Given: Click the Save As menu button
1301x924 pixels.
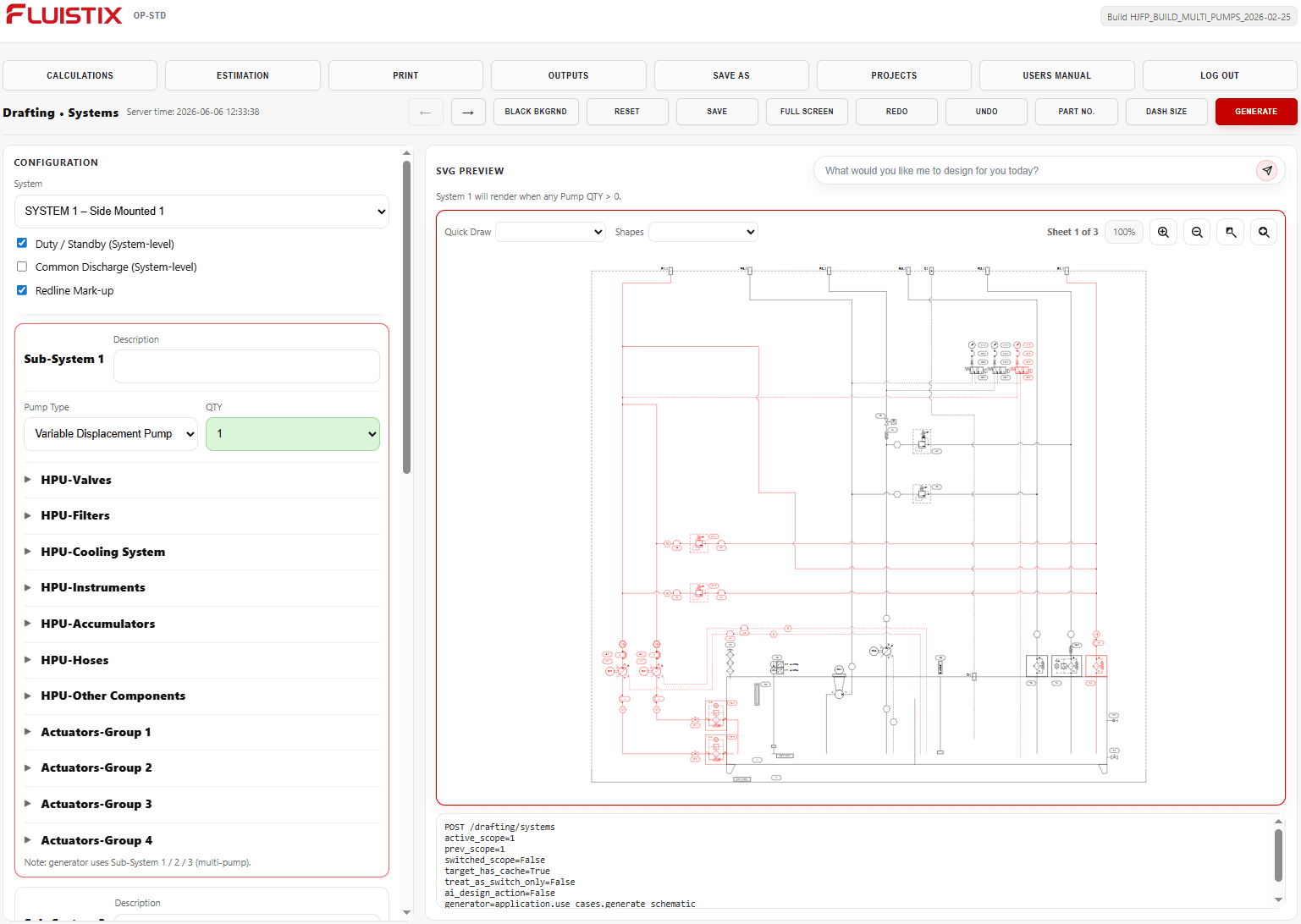Looking at the screenshot, I should pyautogui.click(x=731, y=75).
